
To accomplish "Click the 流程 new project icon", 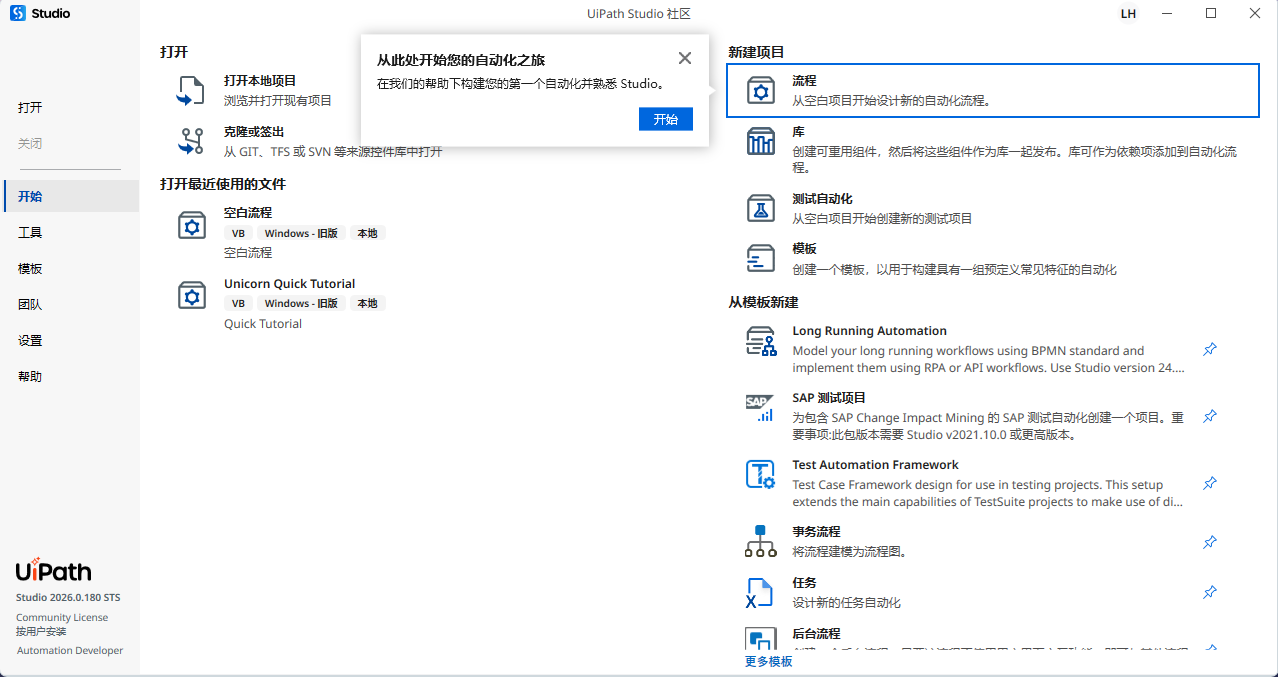I will point(761,91).
